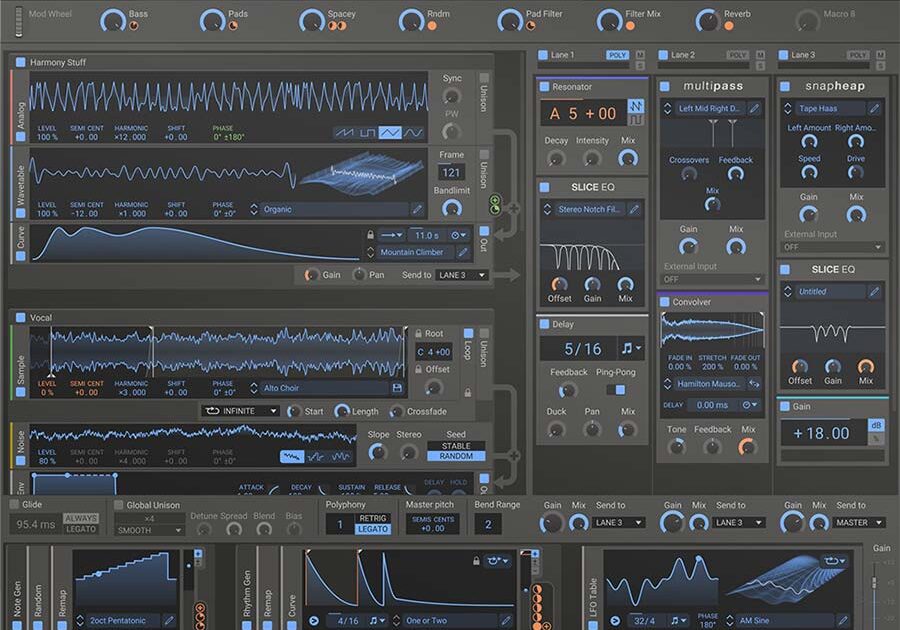Edit the One or Two curve preset
The width and height of the screenshot is (900, 630).
pyautogui.click(x=505, y=620)
